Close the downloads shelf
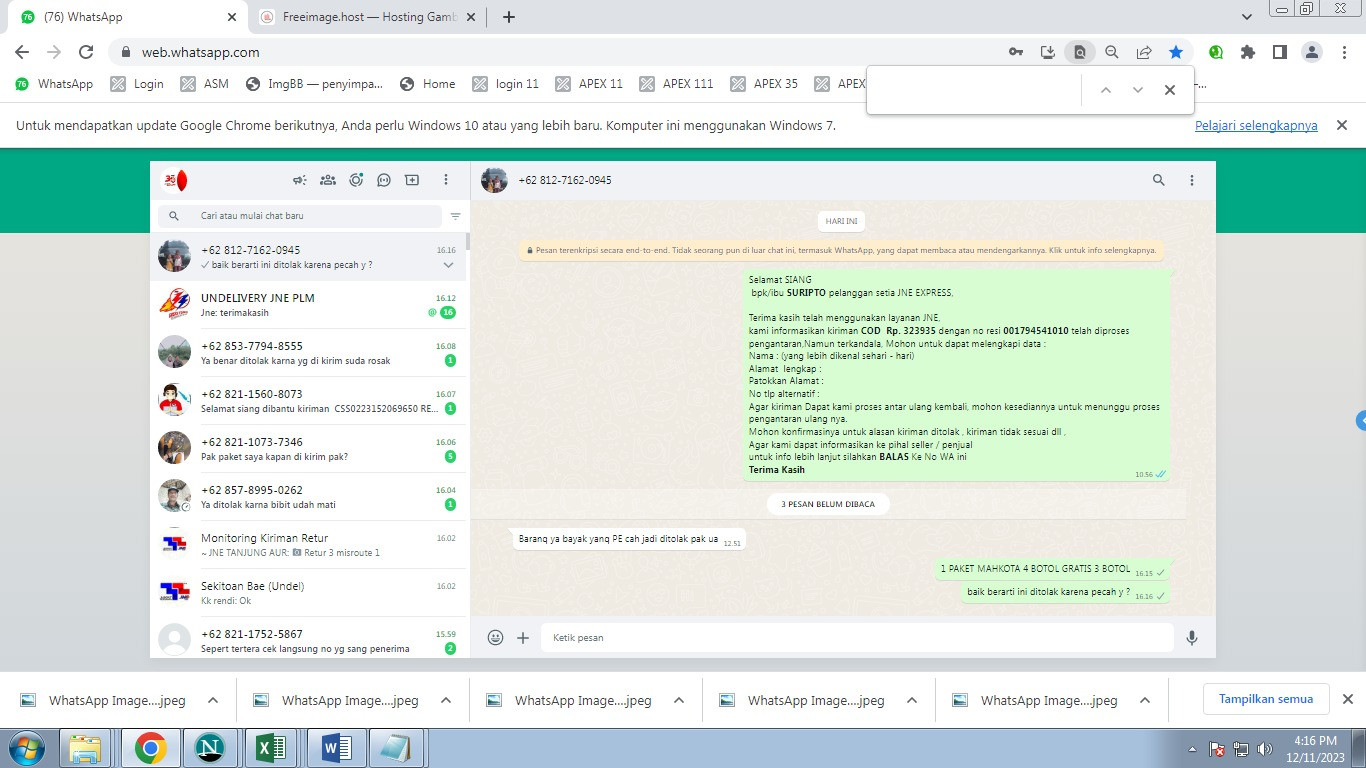The height and width of the screenshot is (768, 1366). (1347, 699)
